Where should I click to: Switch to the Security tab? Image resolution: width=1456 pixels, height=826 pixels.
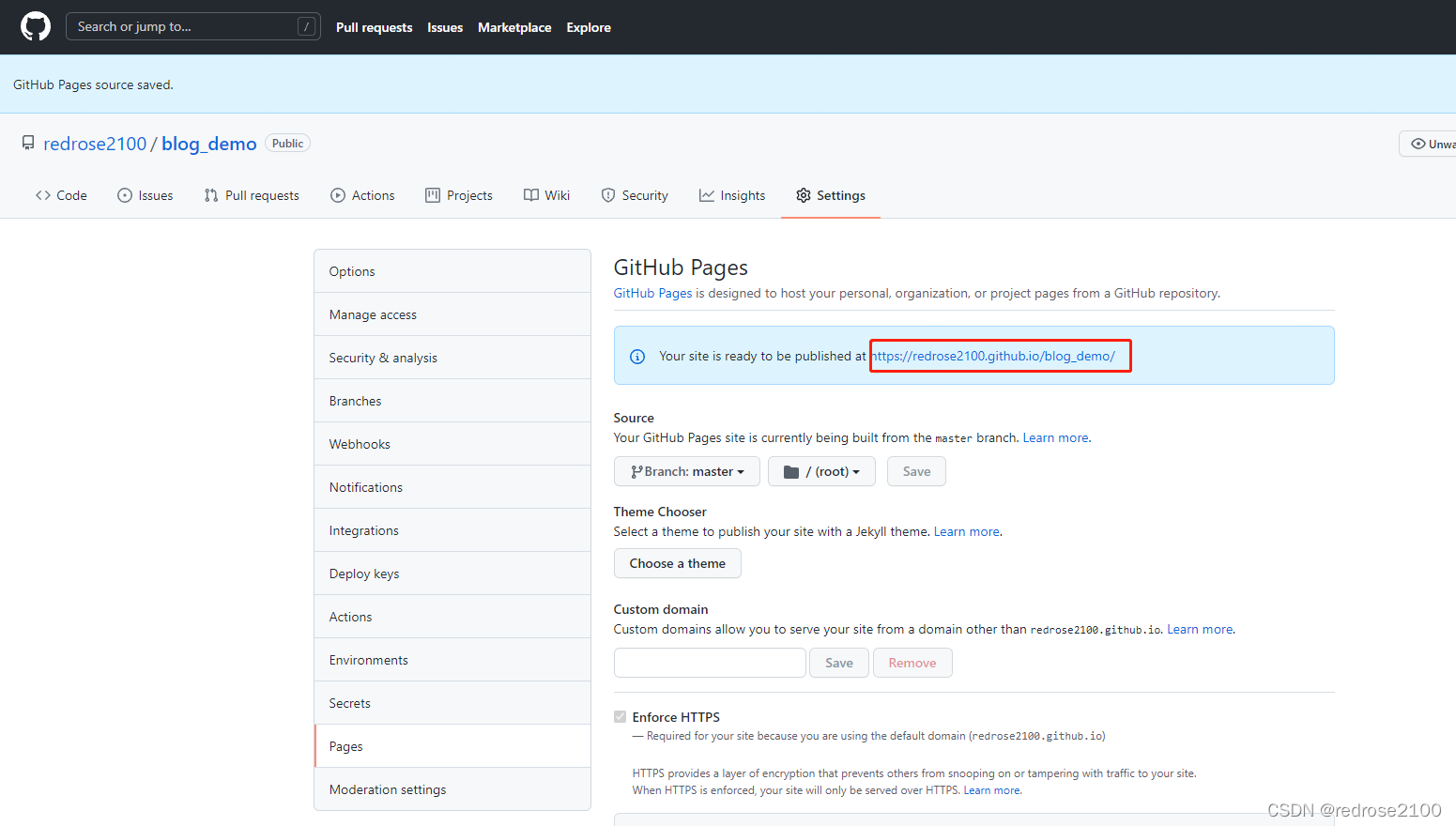click(635, 195)
